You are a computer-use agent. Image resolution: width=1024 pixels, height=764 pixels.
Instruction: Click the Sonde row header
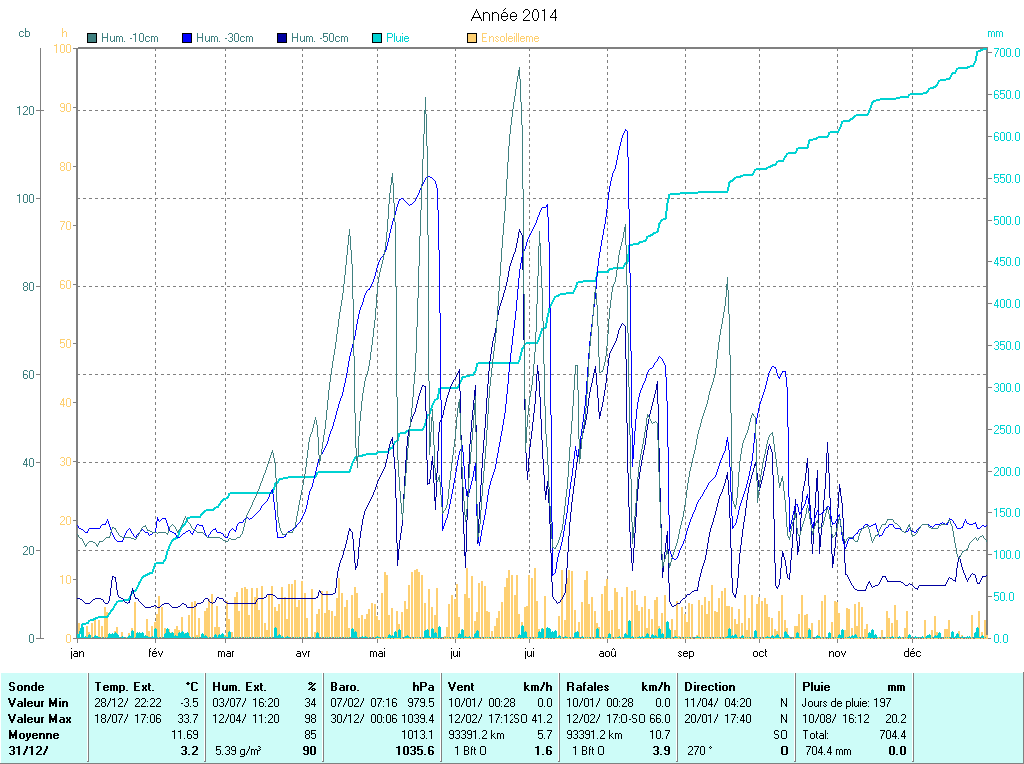pos(25,687)
